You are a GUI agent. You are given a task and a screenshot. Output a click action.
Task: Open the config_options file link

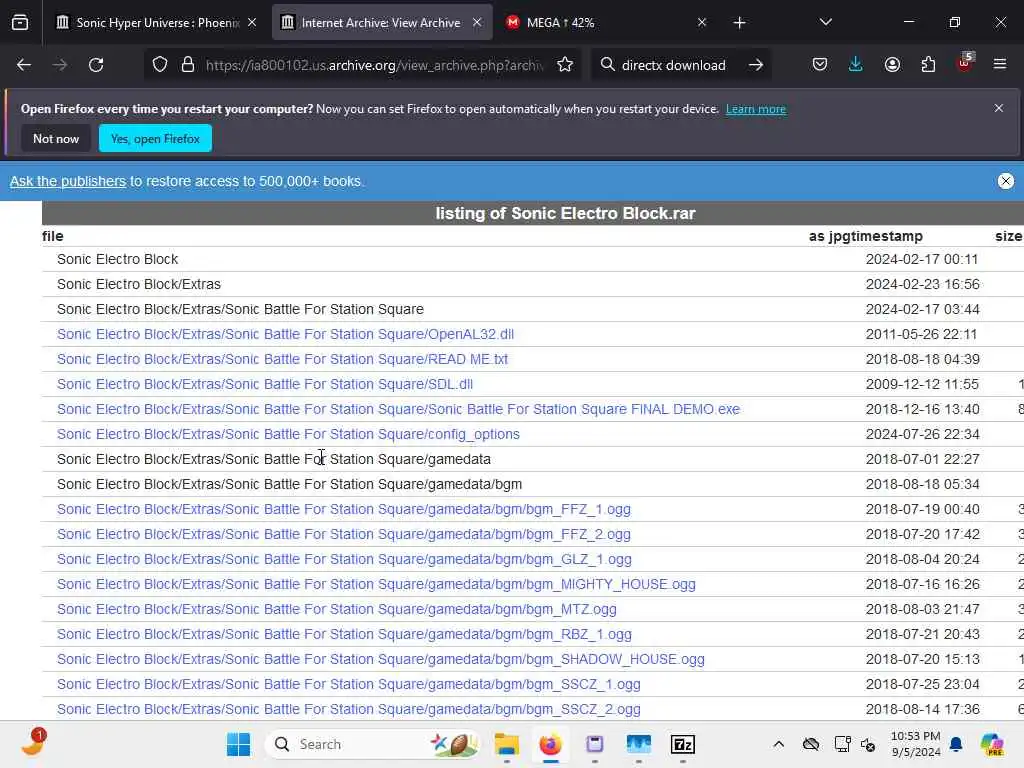[288, 434]
